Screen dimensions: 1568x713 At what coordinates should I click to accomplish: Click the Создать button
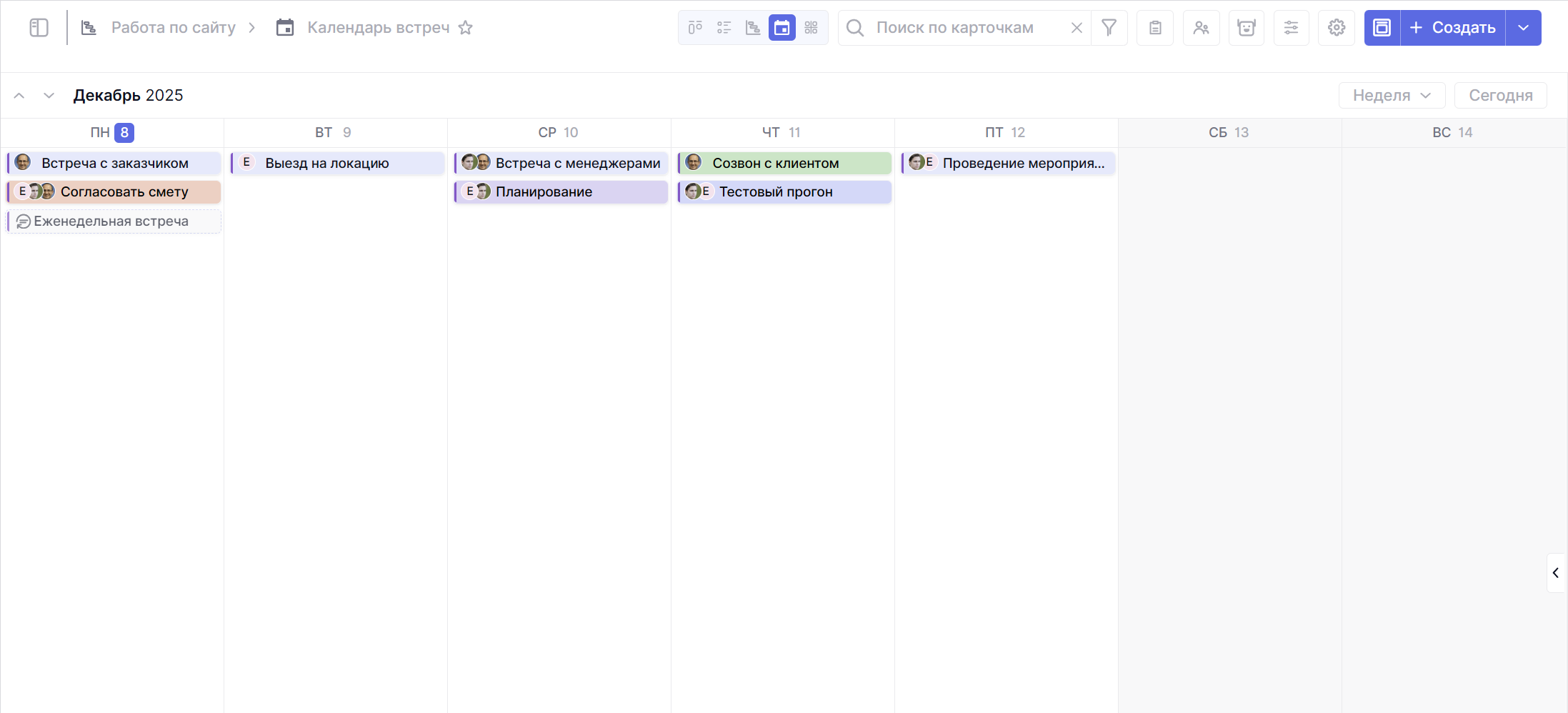click(x=1453, y=28)
